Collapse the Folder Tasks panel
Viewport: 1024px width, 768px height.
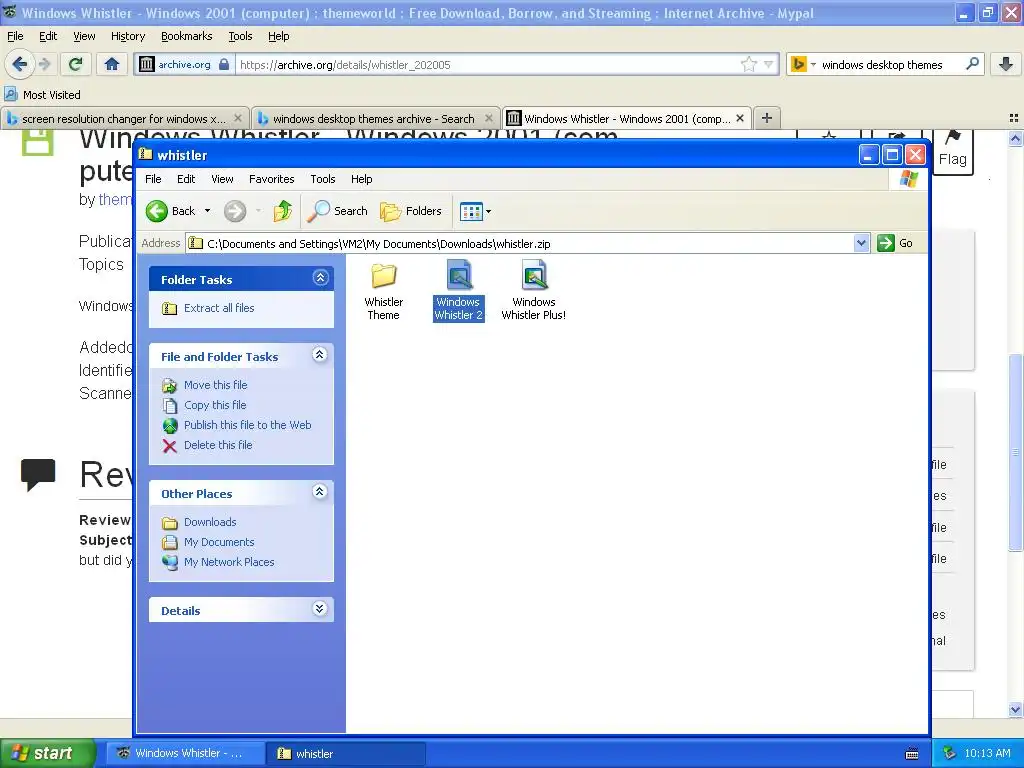[320, 278]
